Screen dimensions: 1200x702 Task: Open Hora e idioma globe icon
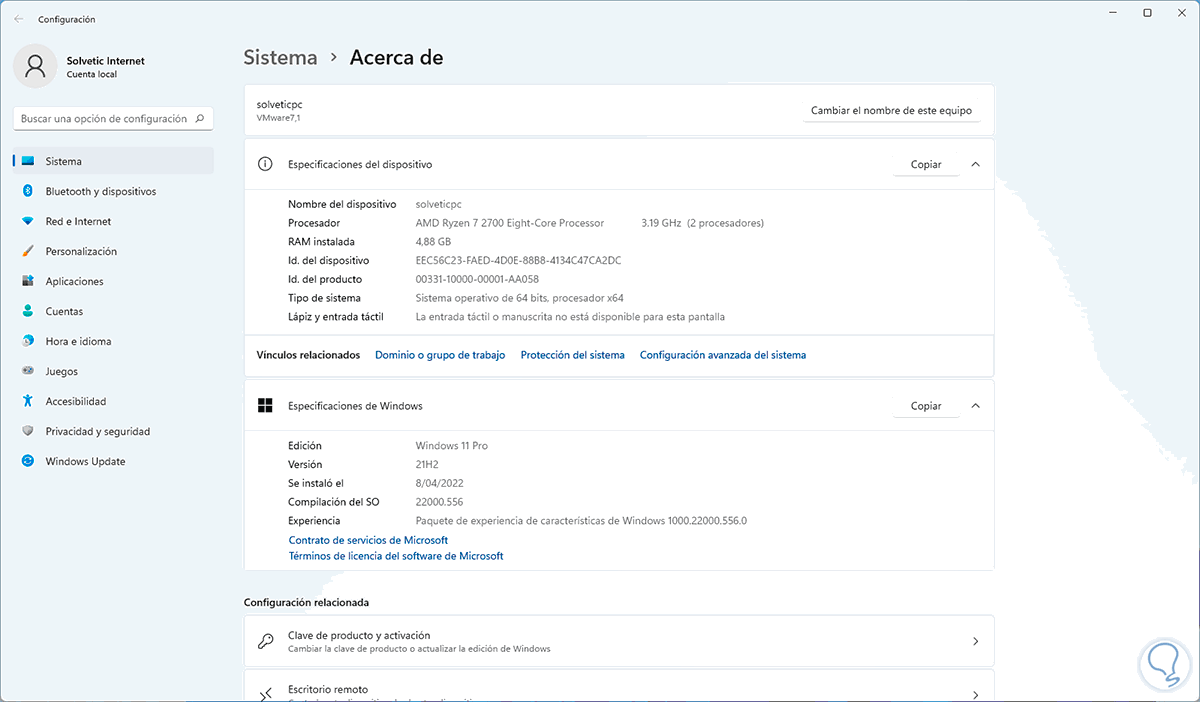point(27,341)
